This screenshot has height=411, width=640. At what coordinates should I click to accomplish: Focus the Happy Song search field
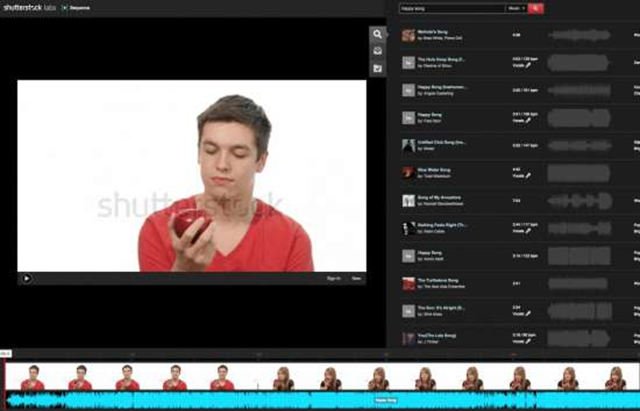(x=452, y=8)
